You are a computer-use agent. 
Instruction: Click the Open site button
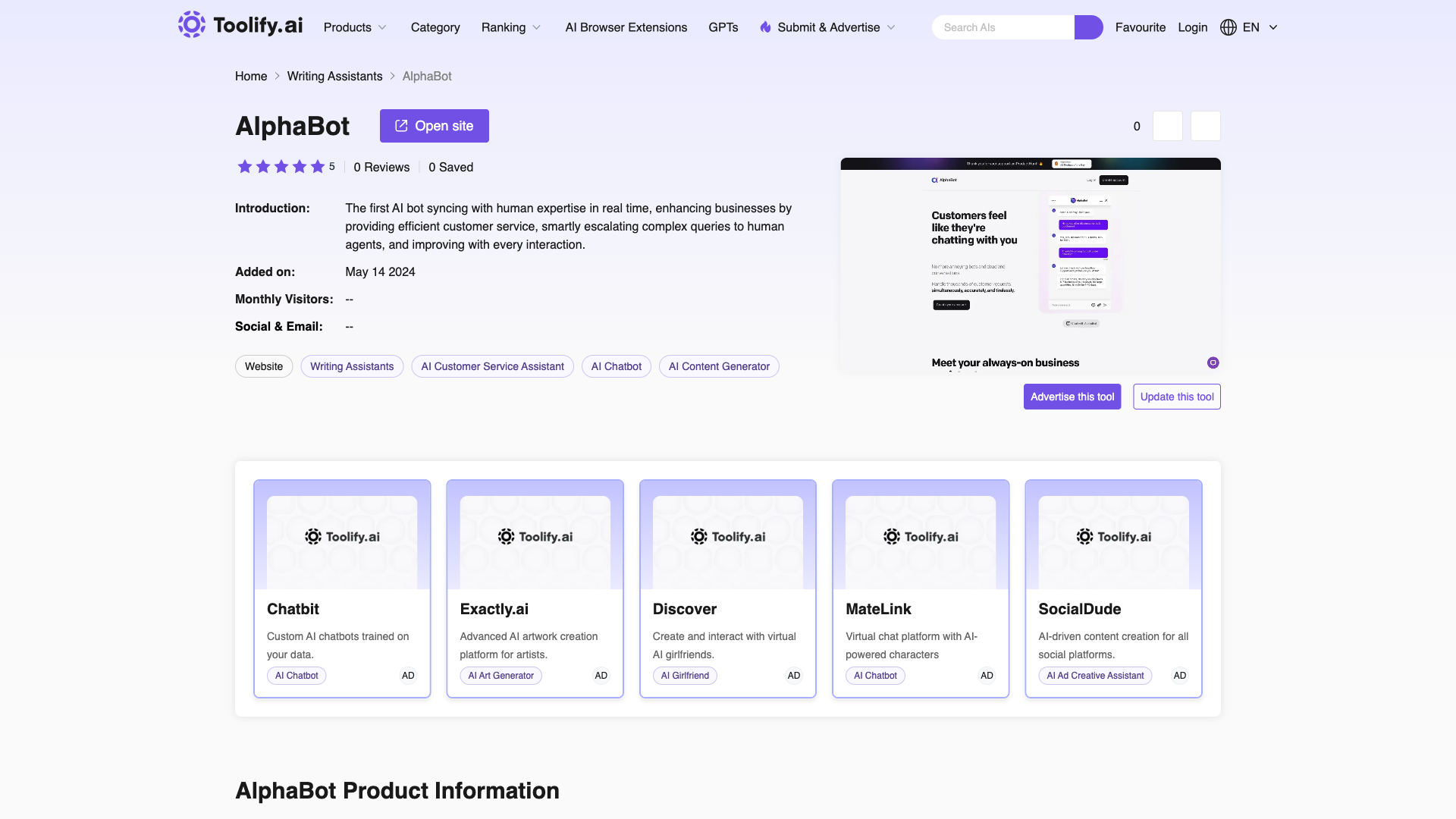point(434,126)
